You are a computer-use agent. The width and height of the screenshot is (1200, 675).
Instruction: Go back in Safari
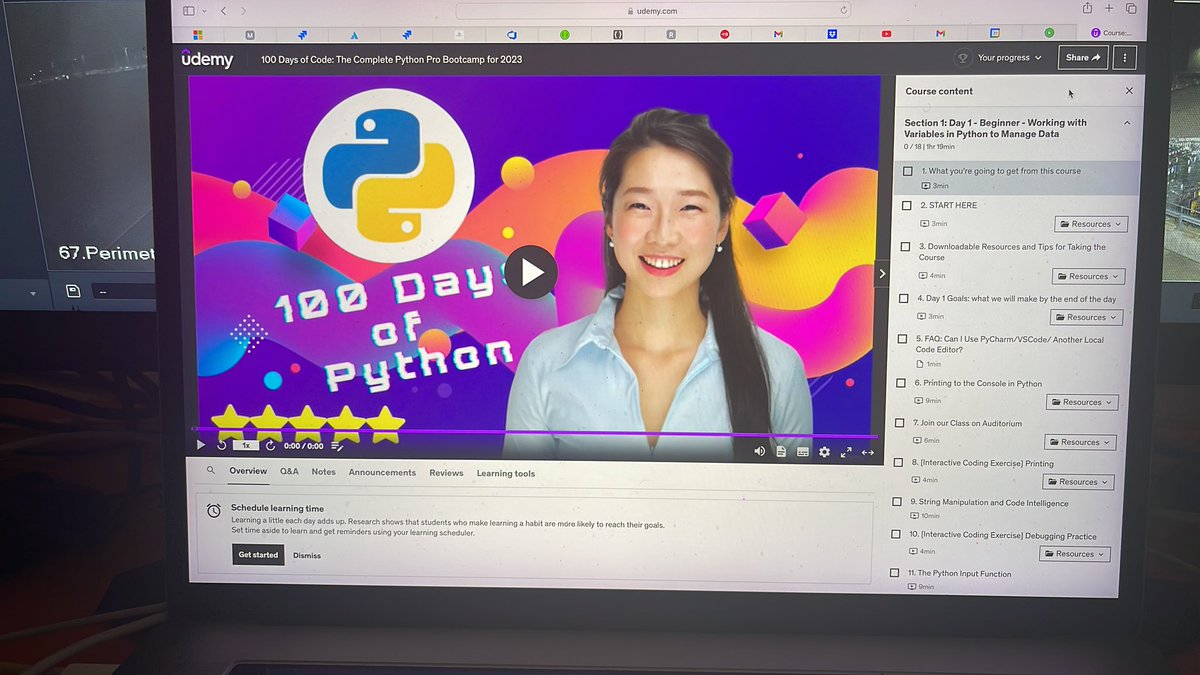pyautogui.click(x=223, y=10)
